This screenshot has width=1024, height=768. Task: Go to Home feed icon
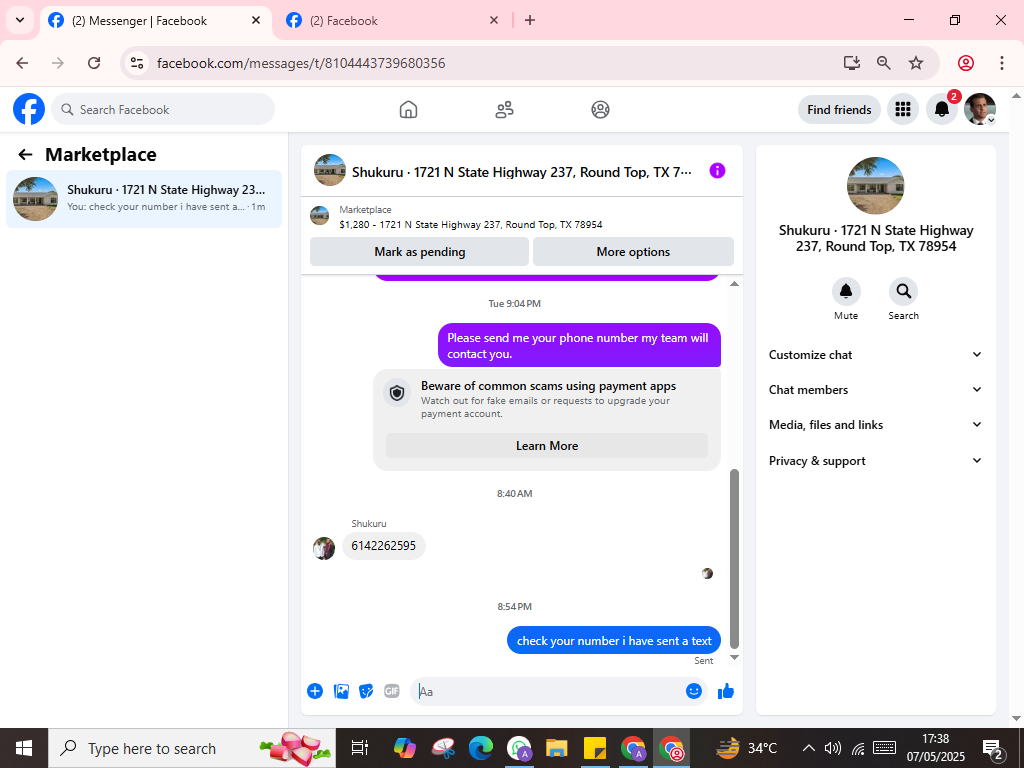[x=408, y=110]
